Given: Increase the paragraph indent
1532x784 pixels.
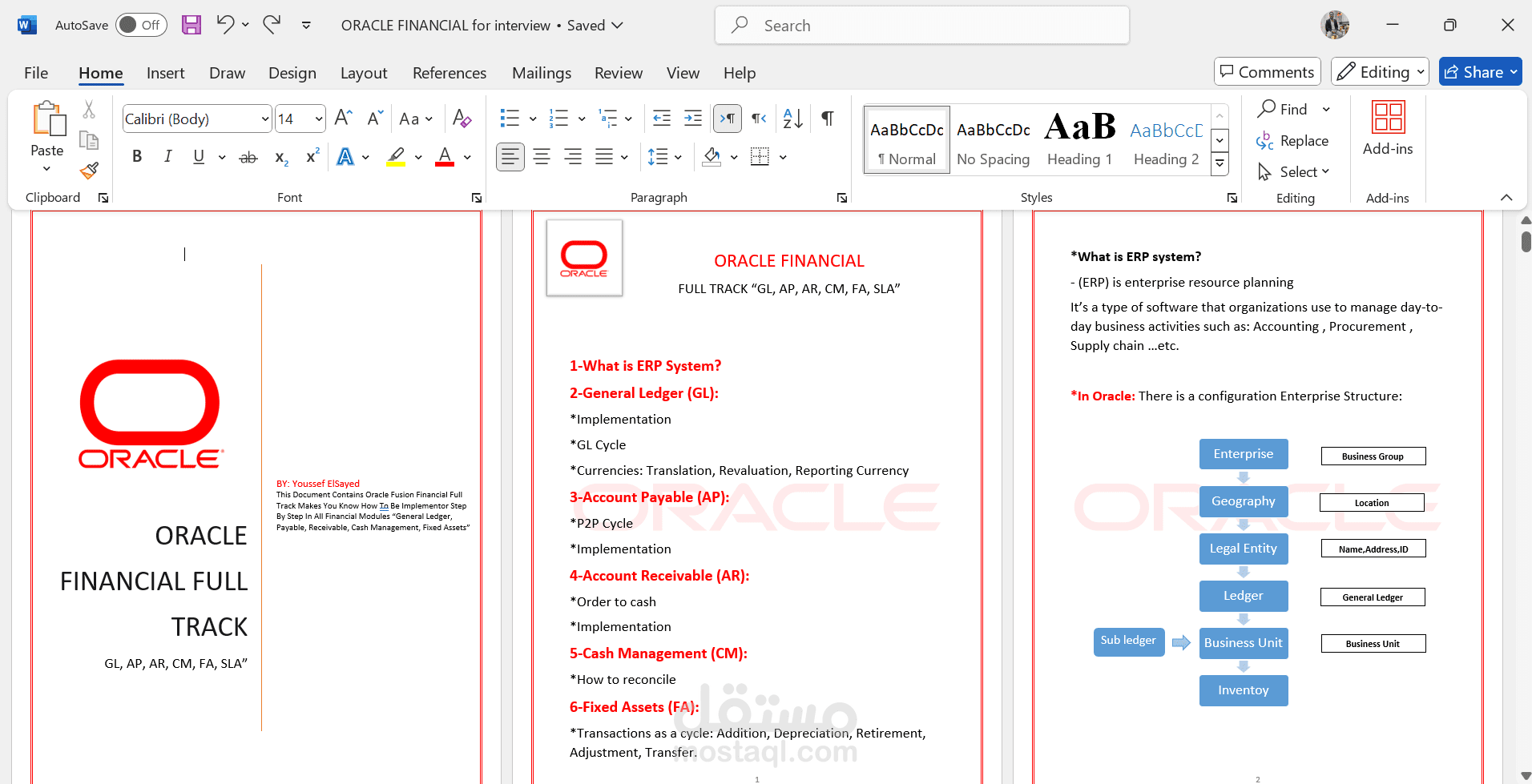Looking at the screenshot, I should click(x=693, y=119).
